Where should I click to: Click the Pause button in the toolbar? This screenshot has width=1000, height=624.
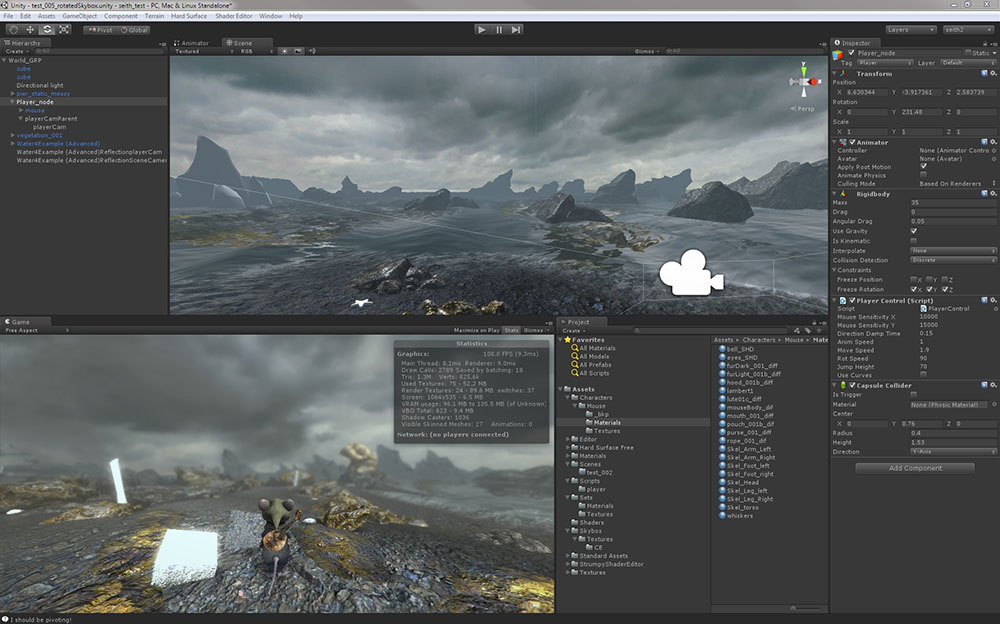pyautogui.click(x=499, y=30)
